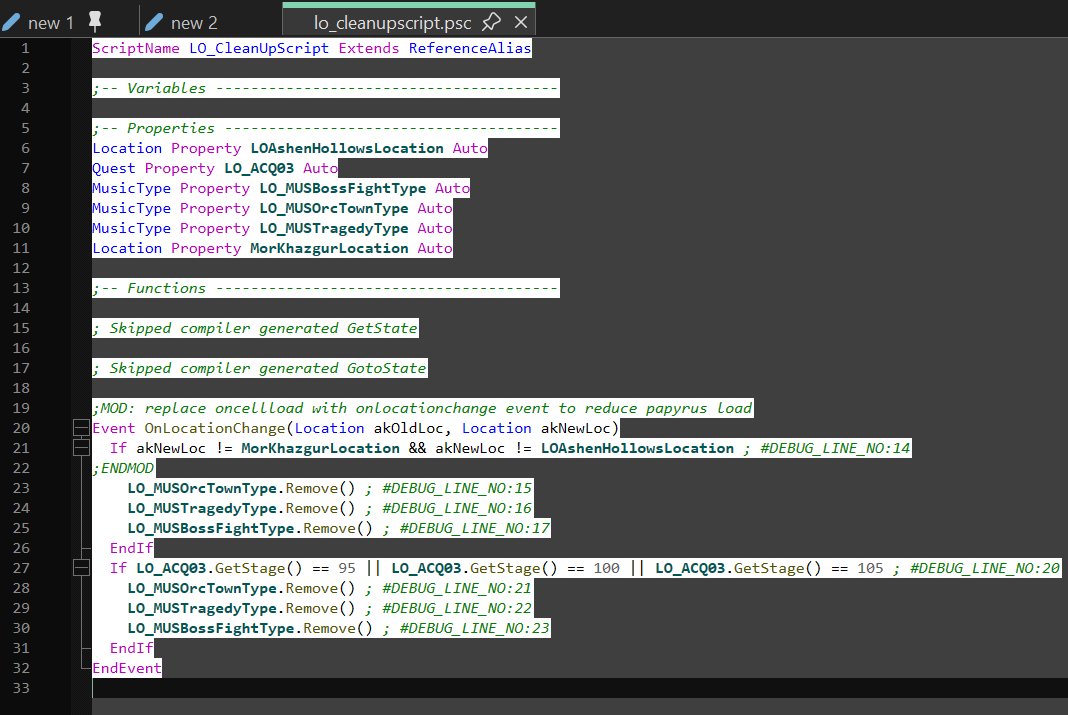Collapse the Event OnLocationChange fold marker
Image resolution: width=1068 pixels, height=715 pixels.
pyautogui.click(x=81, y=428)
